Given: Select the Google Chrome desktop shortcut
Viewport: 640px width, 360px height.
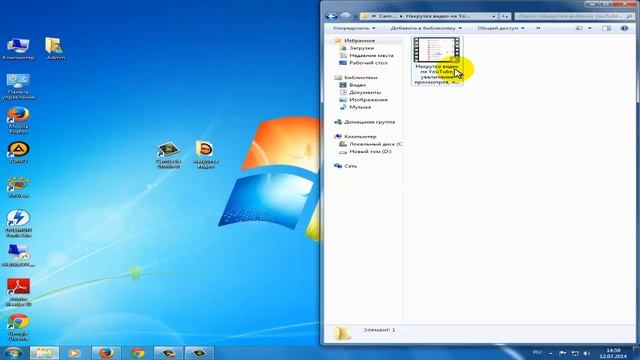Looking at the screenshot, I should click(x=18, y=327).
